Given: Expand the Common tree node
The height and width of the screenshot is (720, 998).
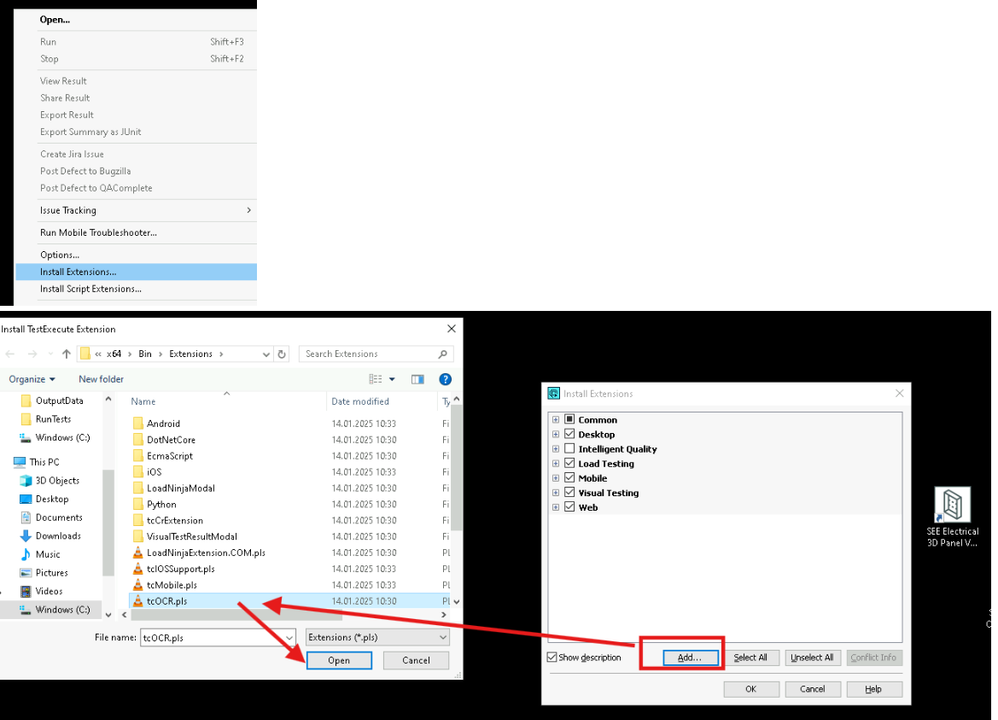Looking at the screenshot, I should (x=556, y=420).
